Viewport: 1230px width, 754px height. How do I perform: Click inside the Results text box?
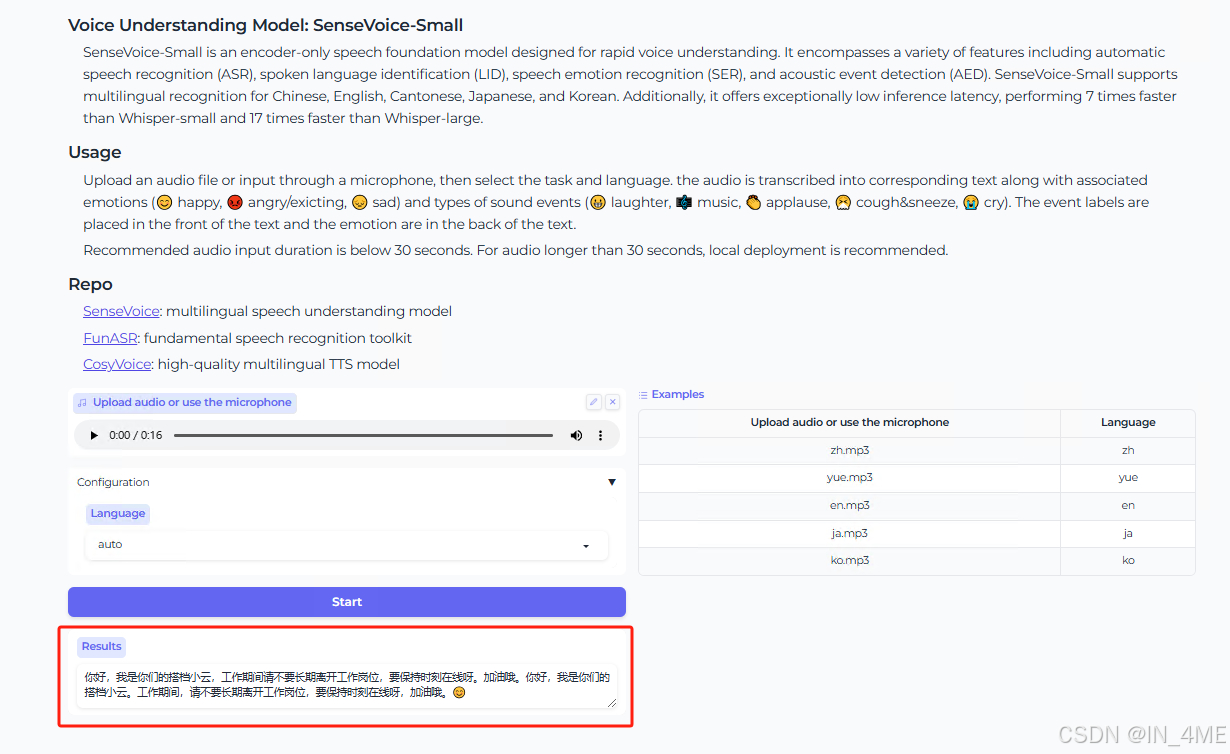click(x=347, y=687)
